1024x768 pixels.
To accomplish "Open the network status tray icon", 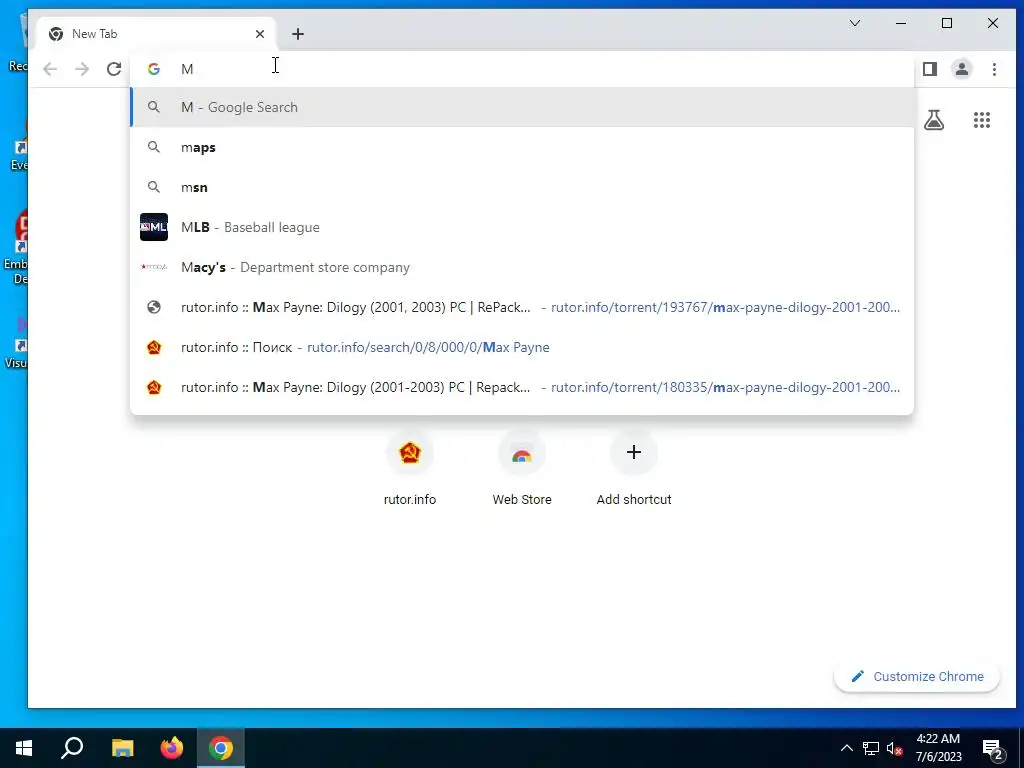I will pos(871,748).
